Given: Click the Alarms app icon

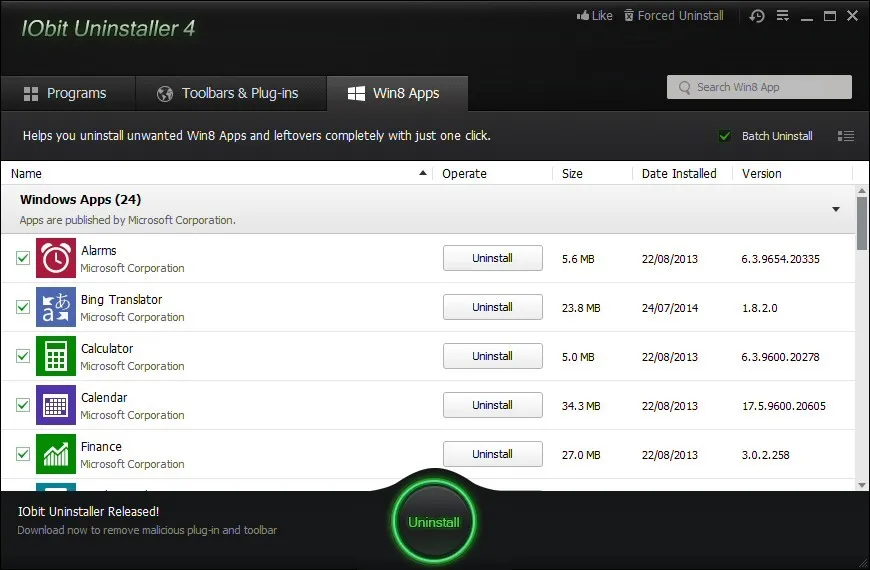Looking at the screenshot, I should (55, 259).
